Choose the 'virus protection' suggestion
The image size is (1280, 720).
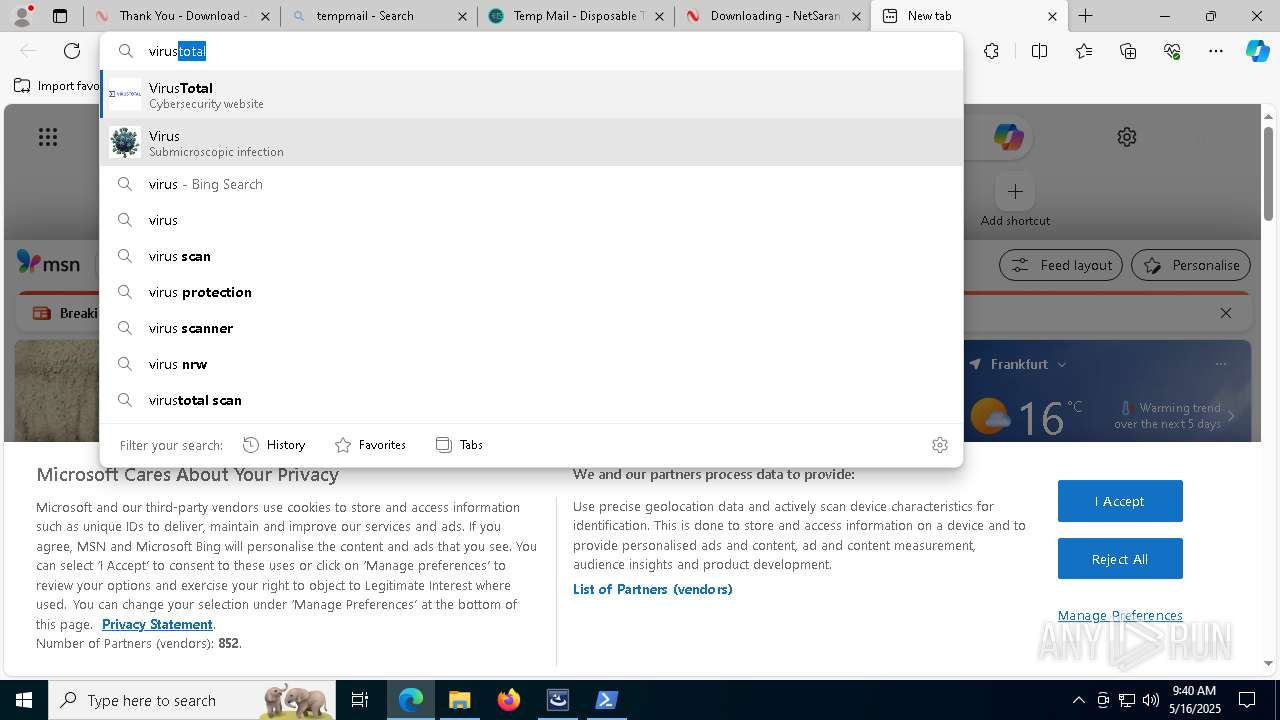coord(531,292)
